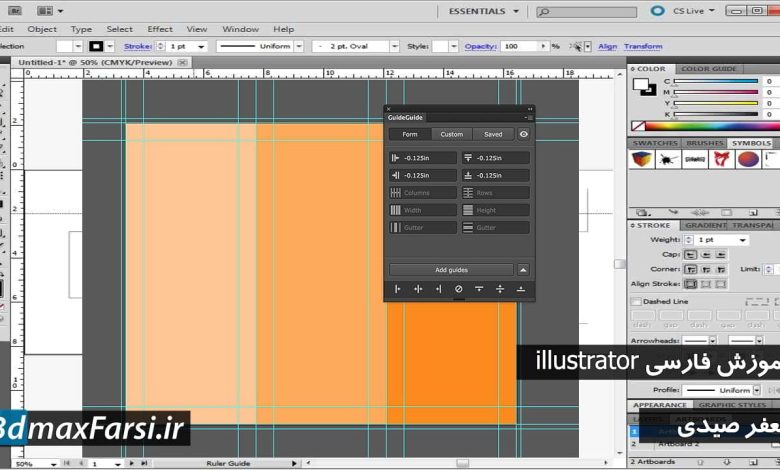This screenshot has height=470, width=780.
Task: Open the Effect menu
Action: [x=160, y=29]
